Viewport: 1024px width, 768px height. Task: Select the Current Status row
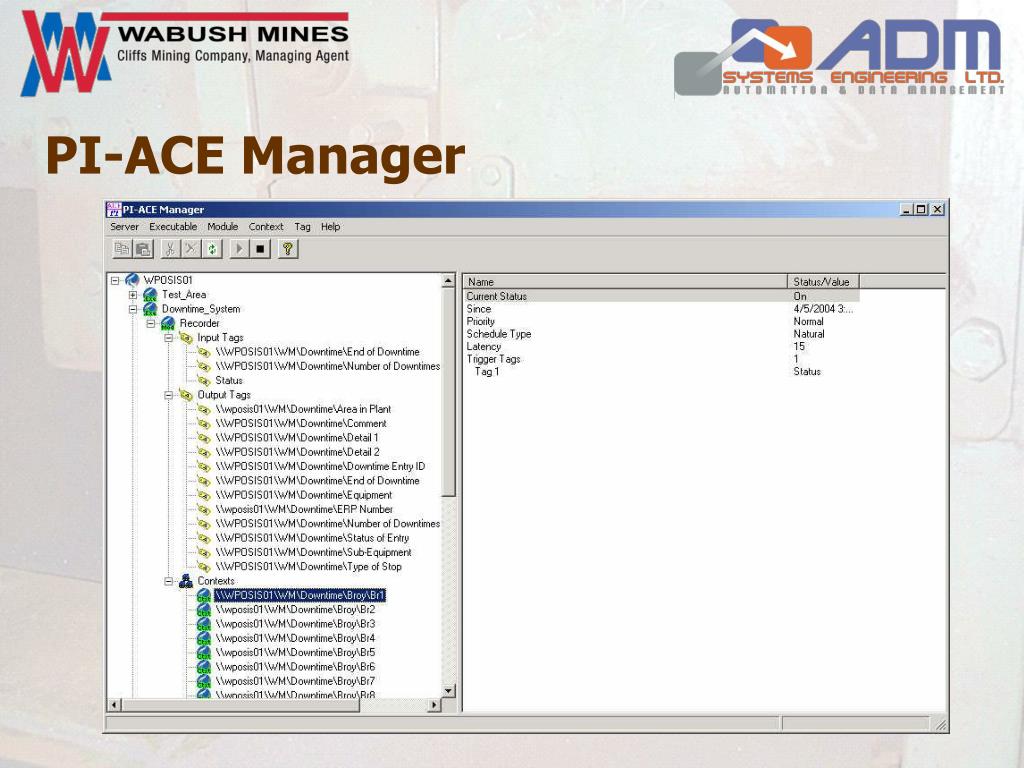661,296
